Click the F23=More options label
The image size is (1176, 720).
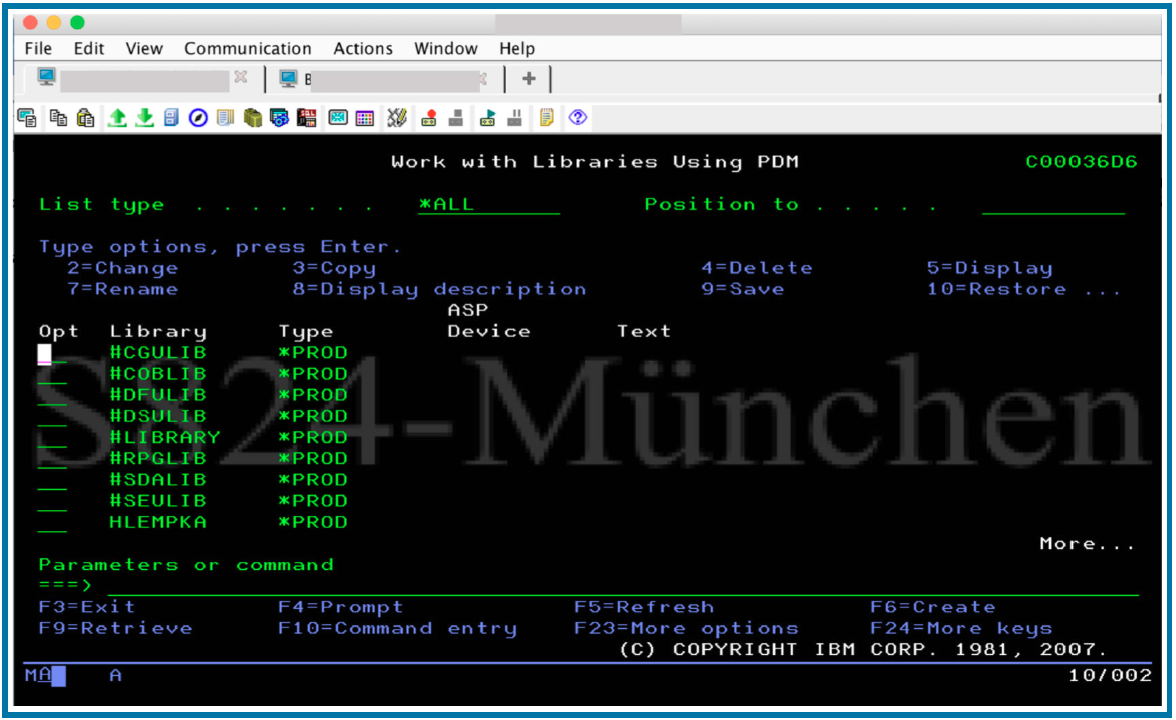coord(686,629)
